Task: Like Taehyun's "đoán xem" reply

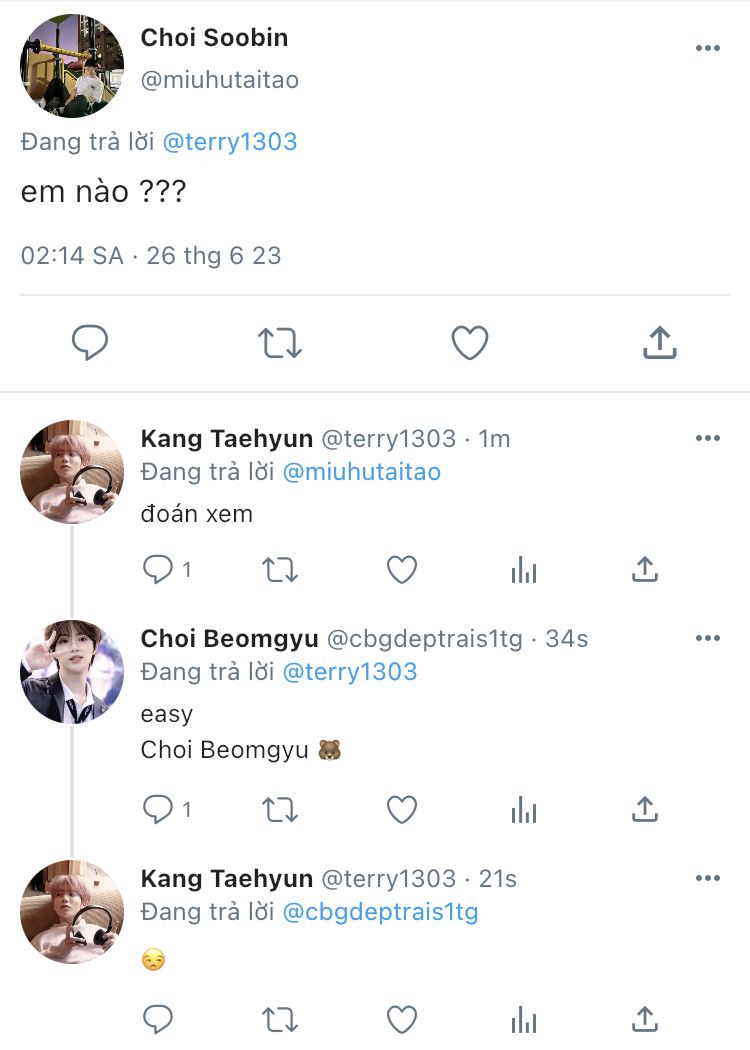Action: tap(402, 570)
